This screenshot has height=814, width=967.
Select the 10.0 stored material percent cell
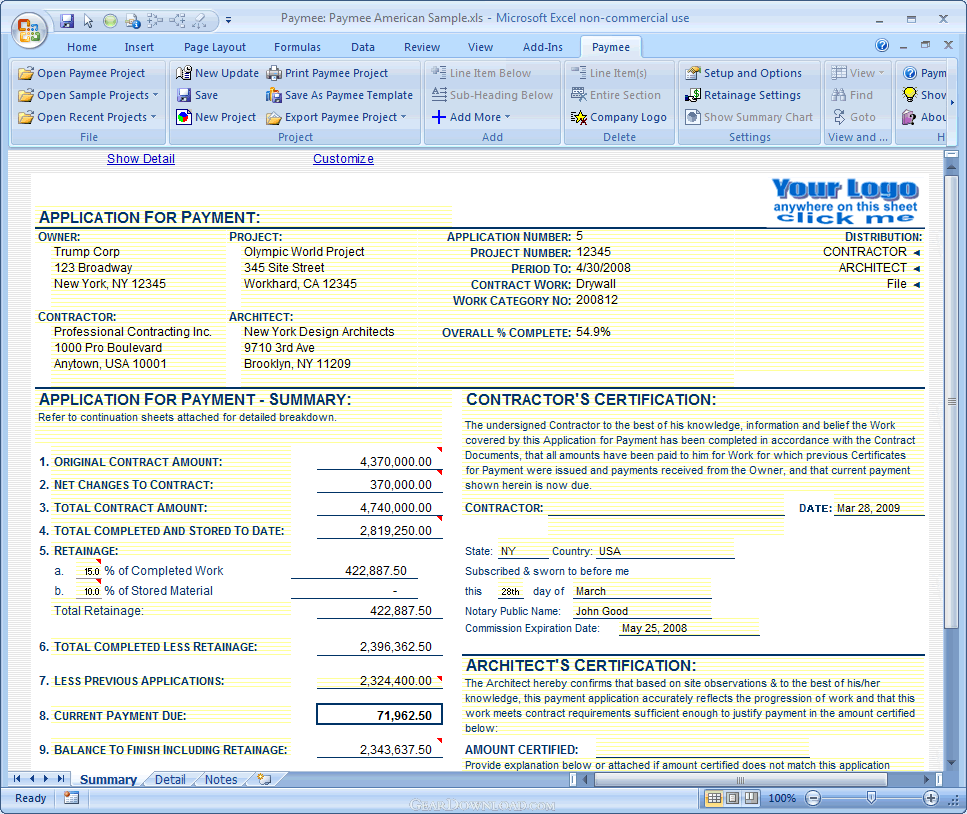89,591
